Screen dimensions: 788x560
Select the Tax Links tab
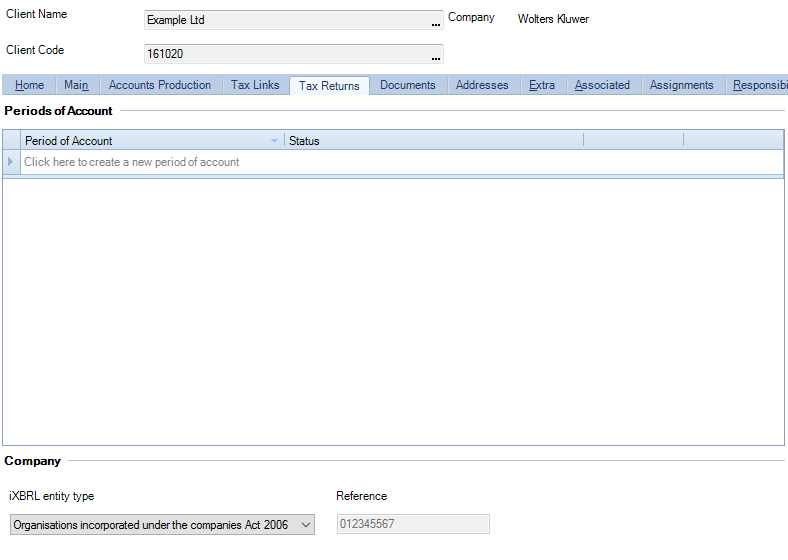(255, 85)
